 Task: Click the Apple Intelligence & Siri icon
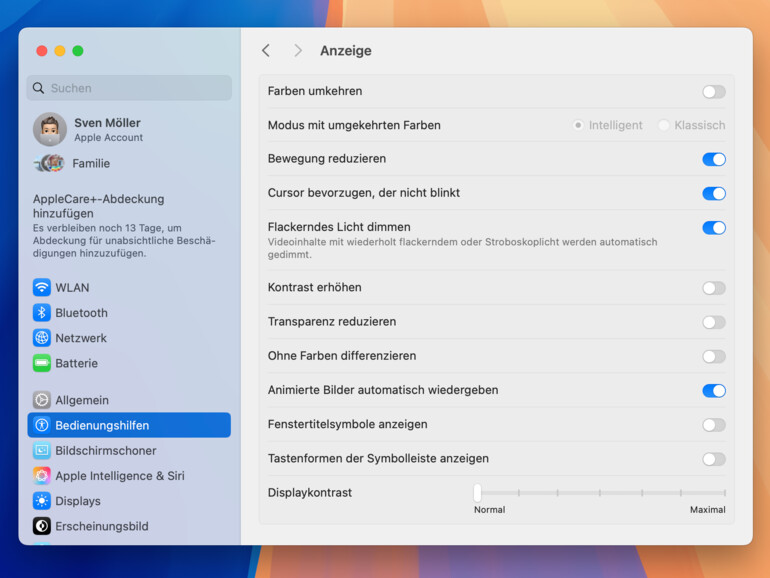coord(42,476)
